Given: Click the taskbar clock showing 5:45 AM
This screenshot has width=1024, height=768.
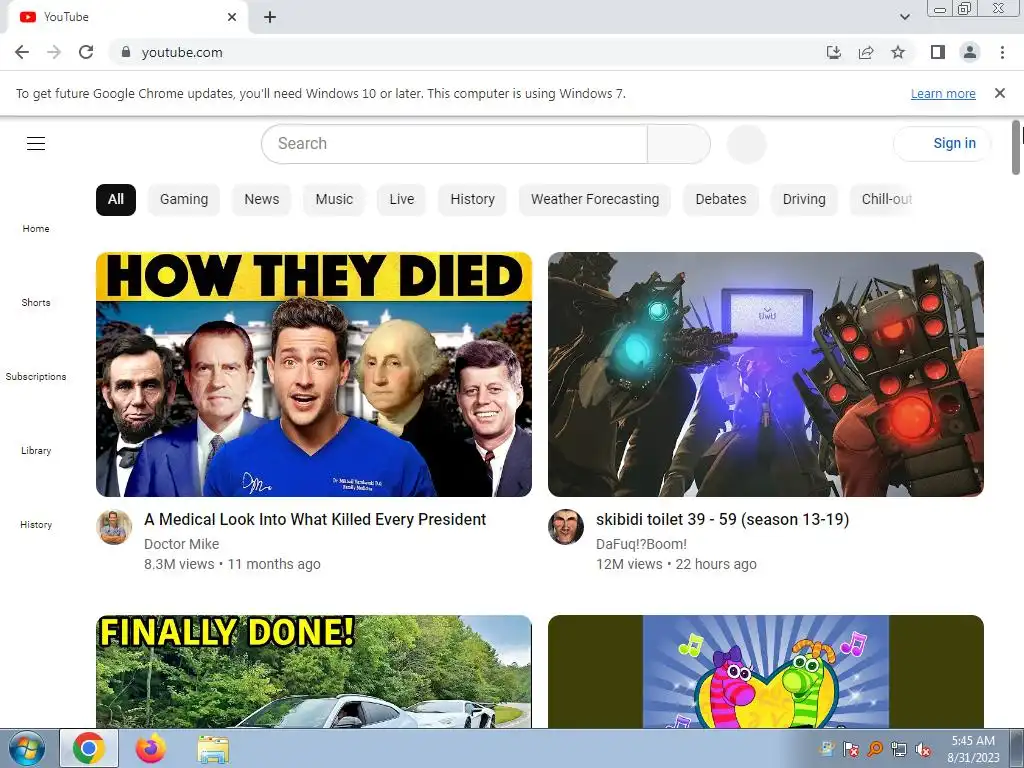Looking at the screenshot, I should click(973, 749).
